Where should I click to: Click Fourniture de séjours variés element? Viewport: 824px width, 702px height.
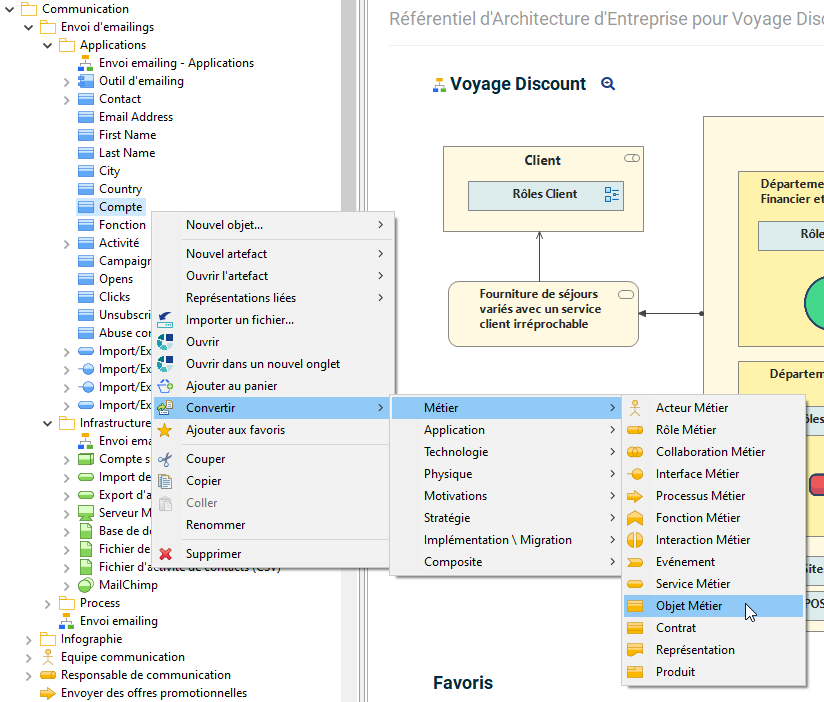click(x=543, y=314)
